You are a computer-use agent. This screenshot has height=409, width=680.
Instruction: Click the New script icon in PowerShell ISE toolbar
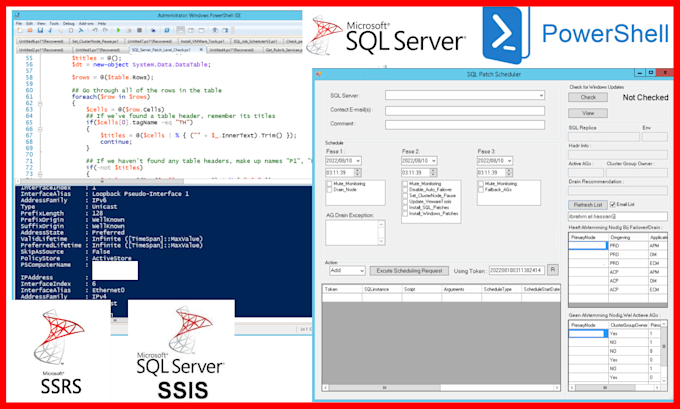[20, 30]
